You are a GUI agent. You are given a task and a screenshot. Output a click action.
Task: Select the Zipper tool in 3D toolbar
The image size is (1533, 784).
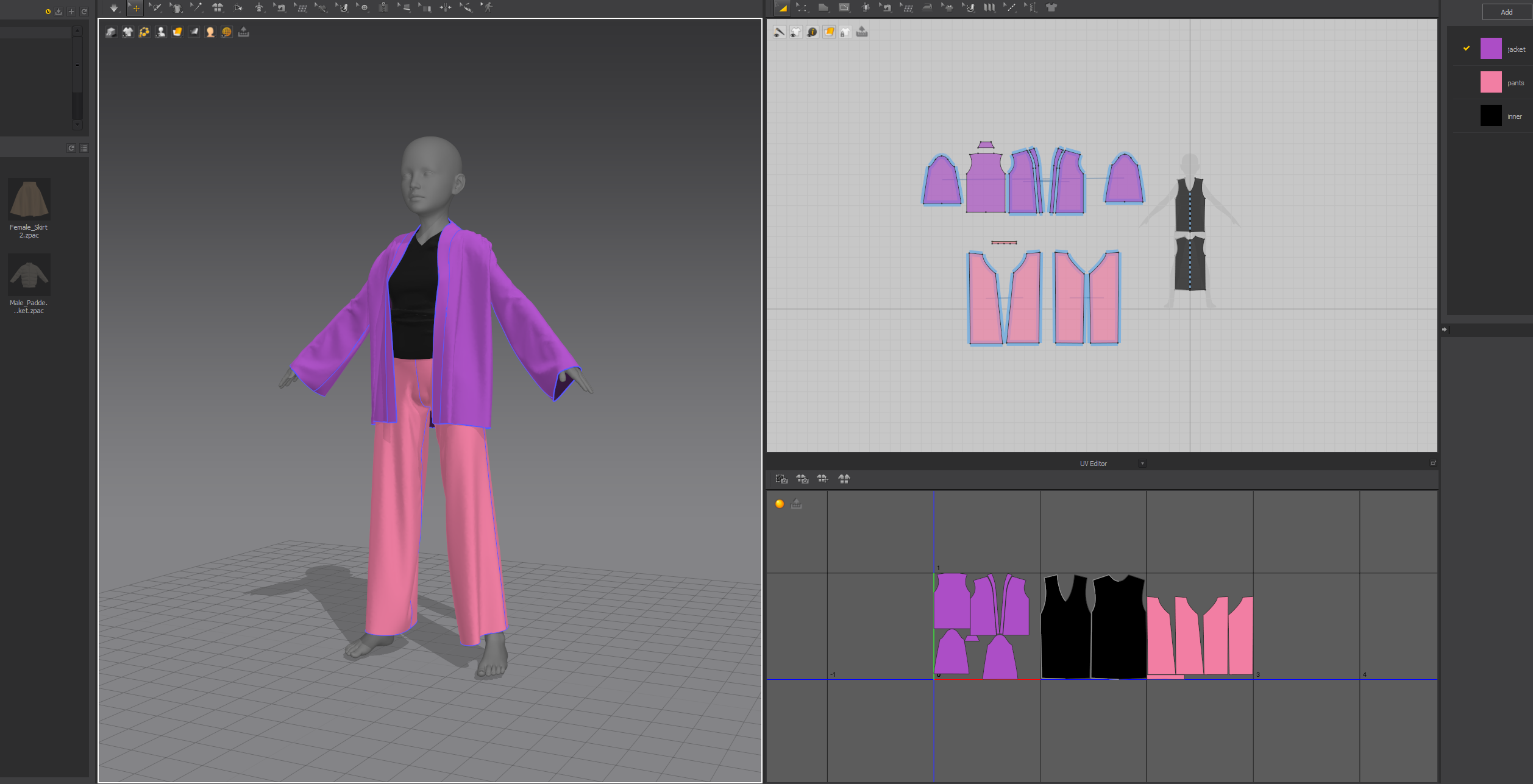tap(383, 8)
